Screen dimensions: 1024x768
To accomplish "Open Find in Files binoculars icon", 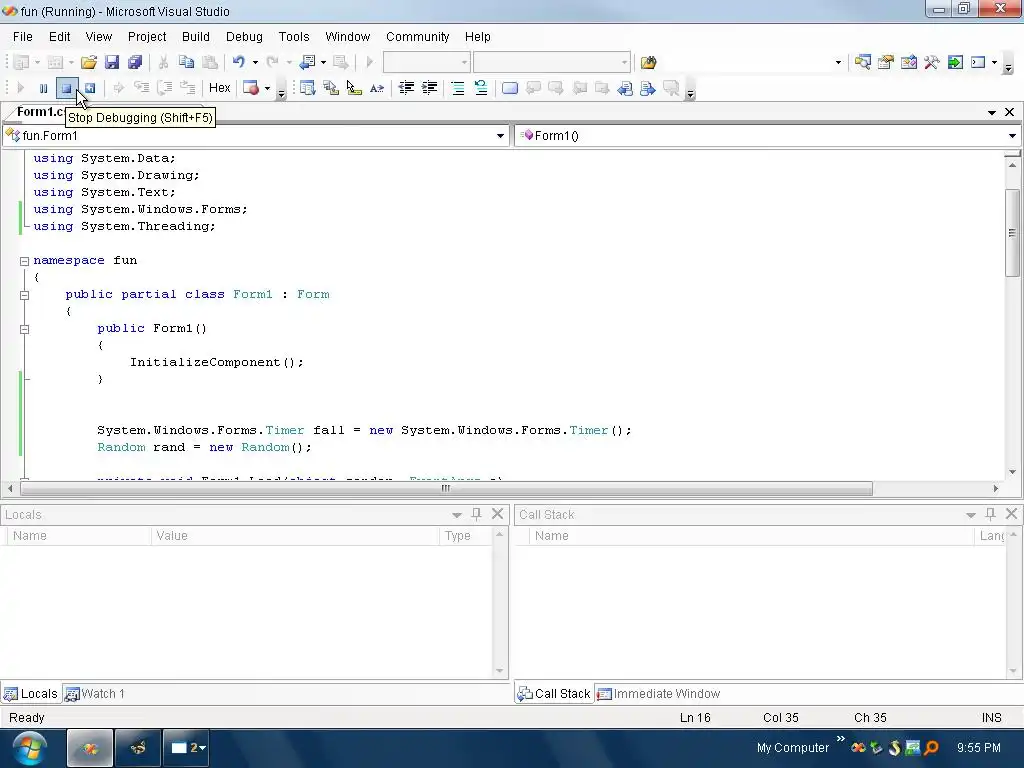I will point(648,62).
